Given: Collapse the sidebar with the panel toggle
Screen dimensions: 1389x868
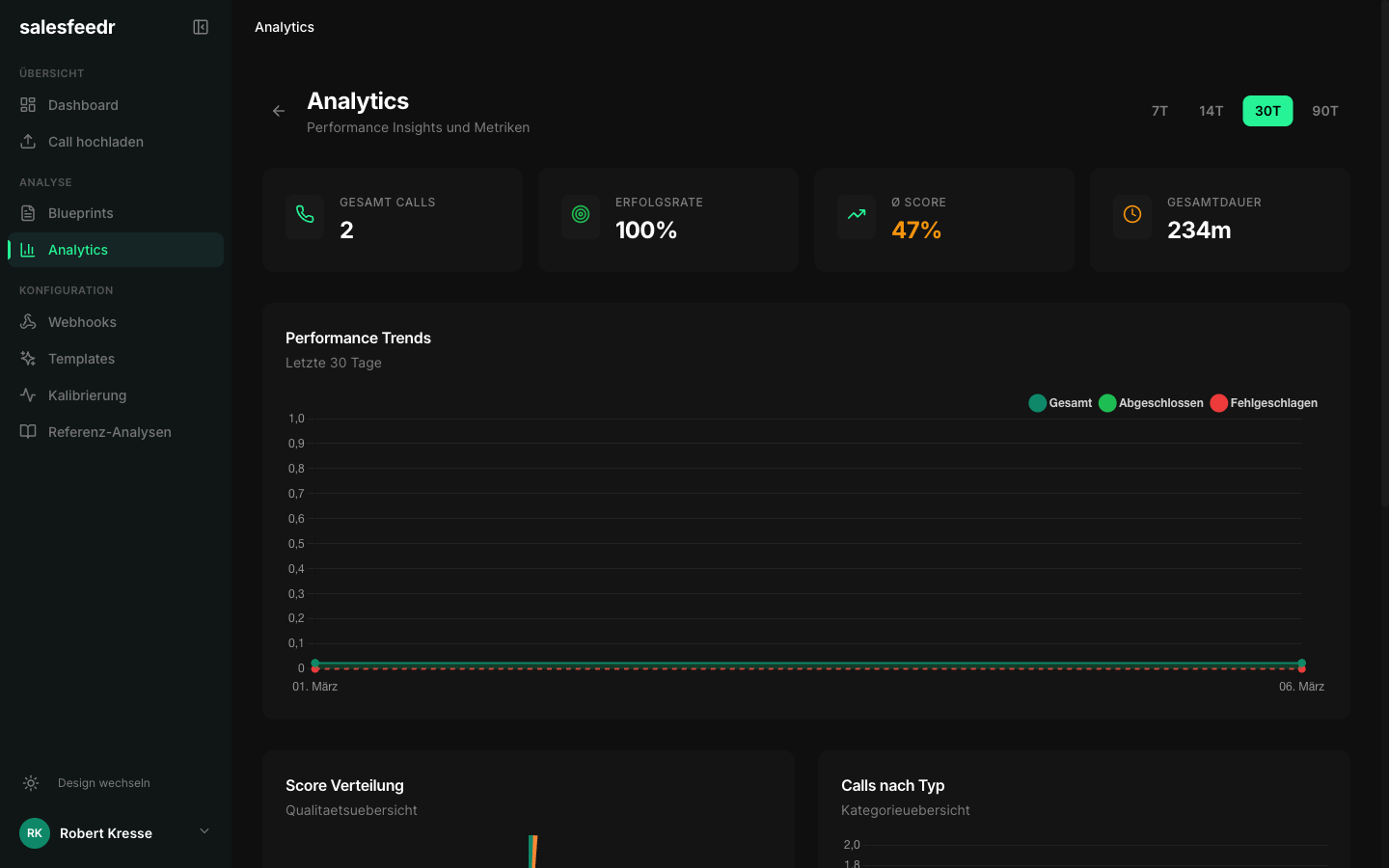Looking at the screenshot, I should tap(200, 27).
